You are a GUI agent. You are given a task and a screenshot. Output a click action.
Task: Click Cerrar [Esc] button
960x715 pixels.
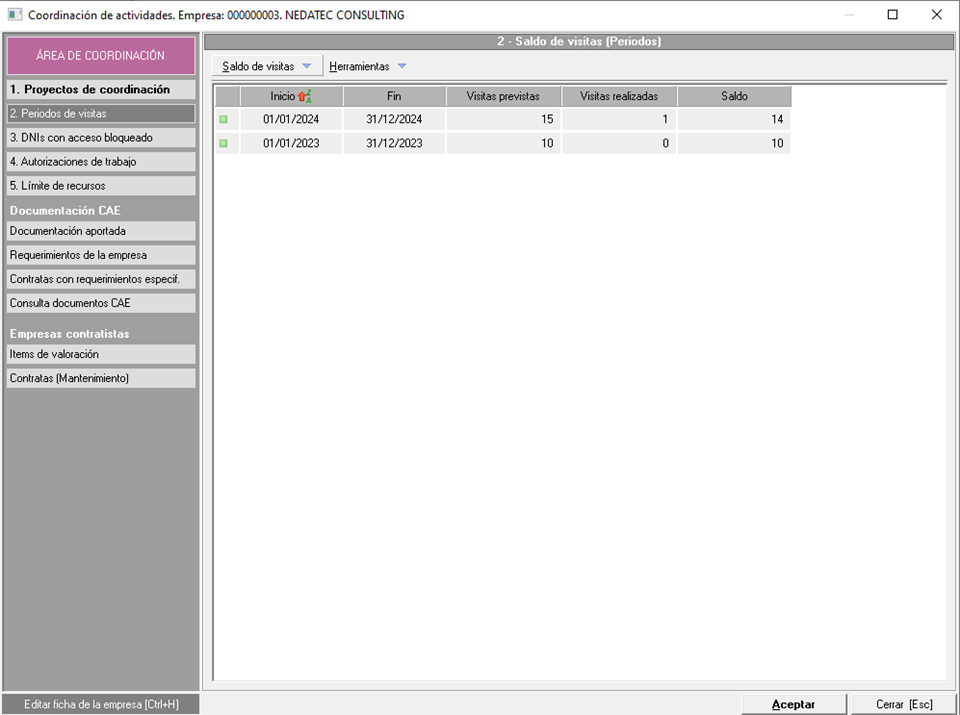(x=904, y=704)
